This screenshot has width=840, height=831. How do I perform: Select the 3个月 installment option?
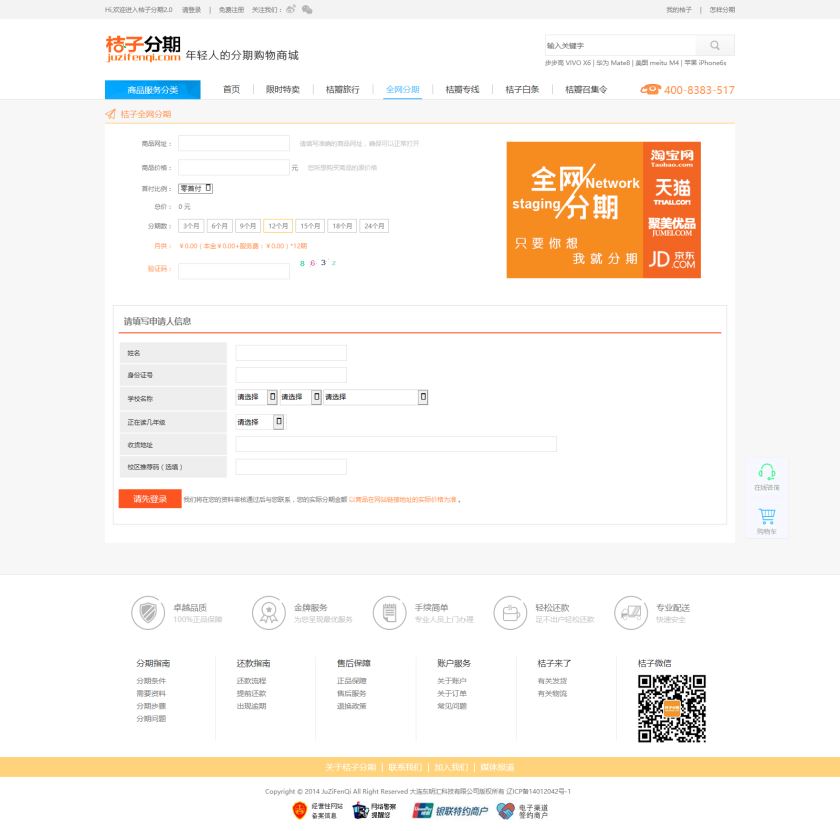coord(191,226)
